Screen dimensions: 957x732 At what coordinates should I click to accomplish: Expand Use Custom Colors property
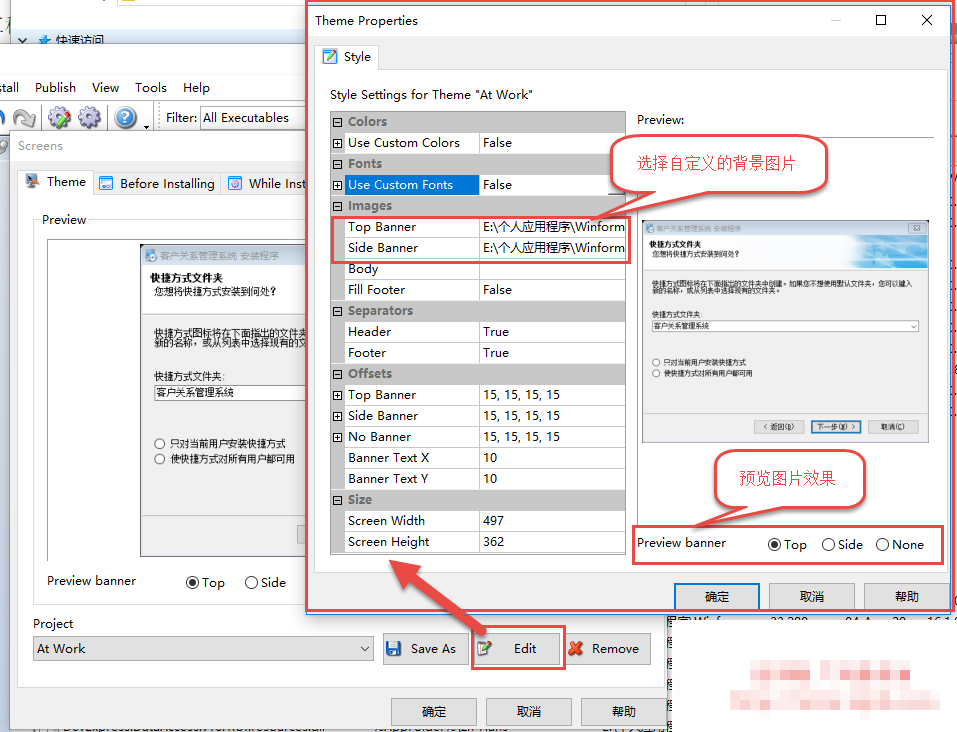pyautogui.click(x=338, y=143)
